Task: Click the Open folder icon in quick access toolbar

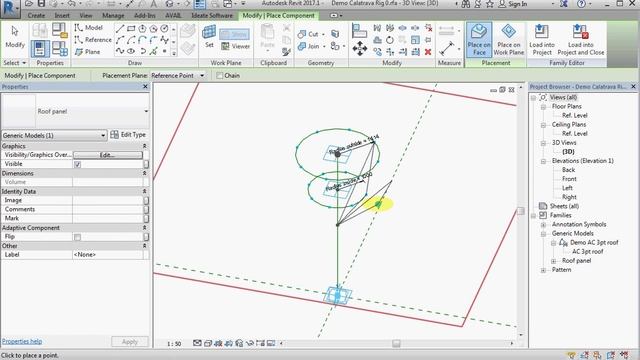Action: pyautogui.click(x=29, y=4)
